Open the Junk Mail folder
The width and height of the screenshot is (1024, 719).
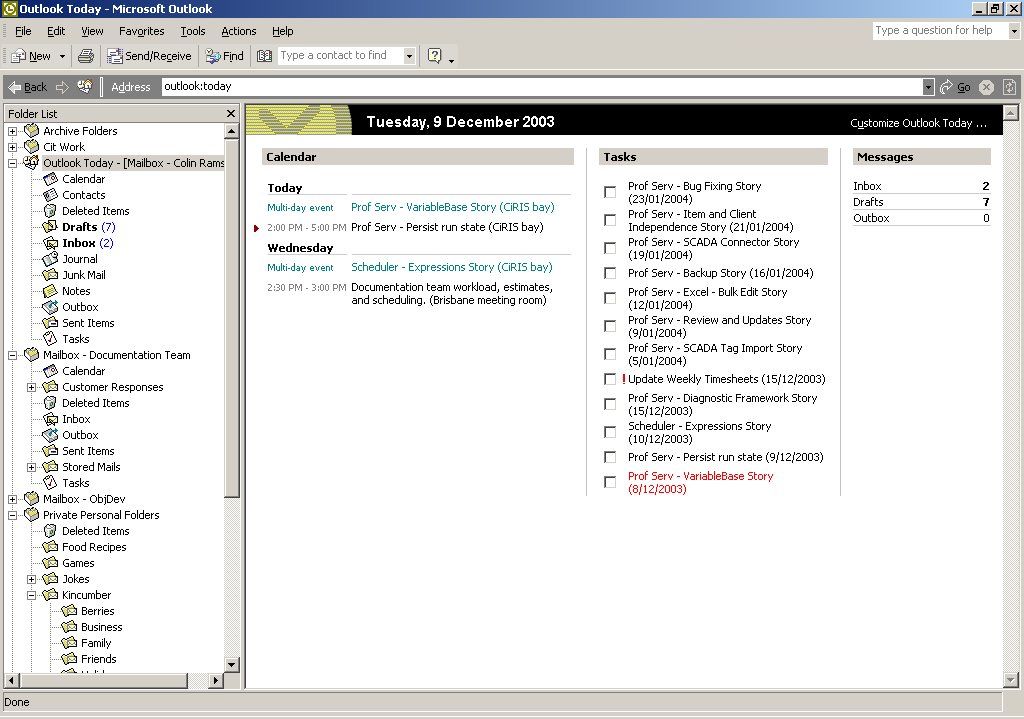[84, 275]
